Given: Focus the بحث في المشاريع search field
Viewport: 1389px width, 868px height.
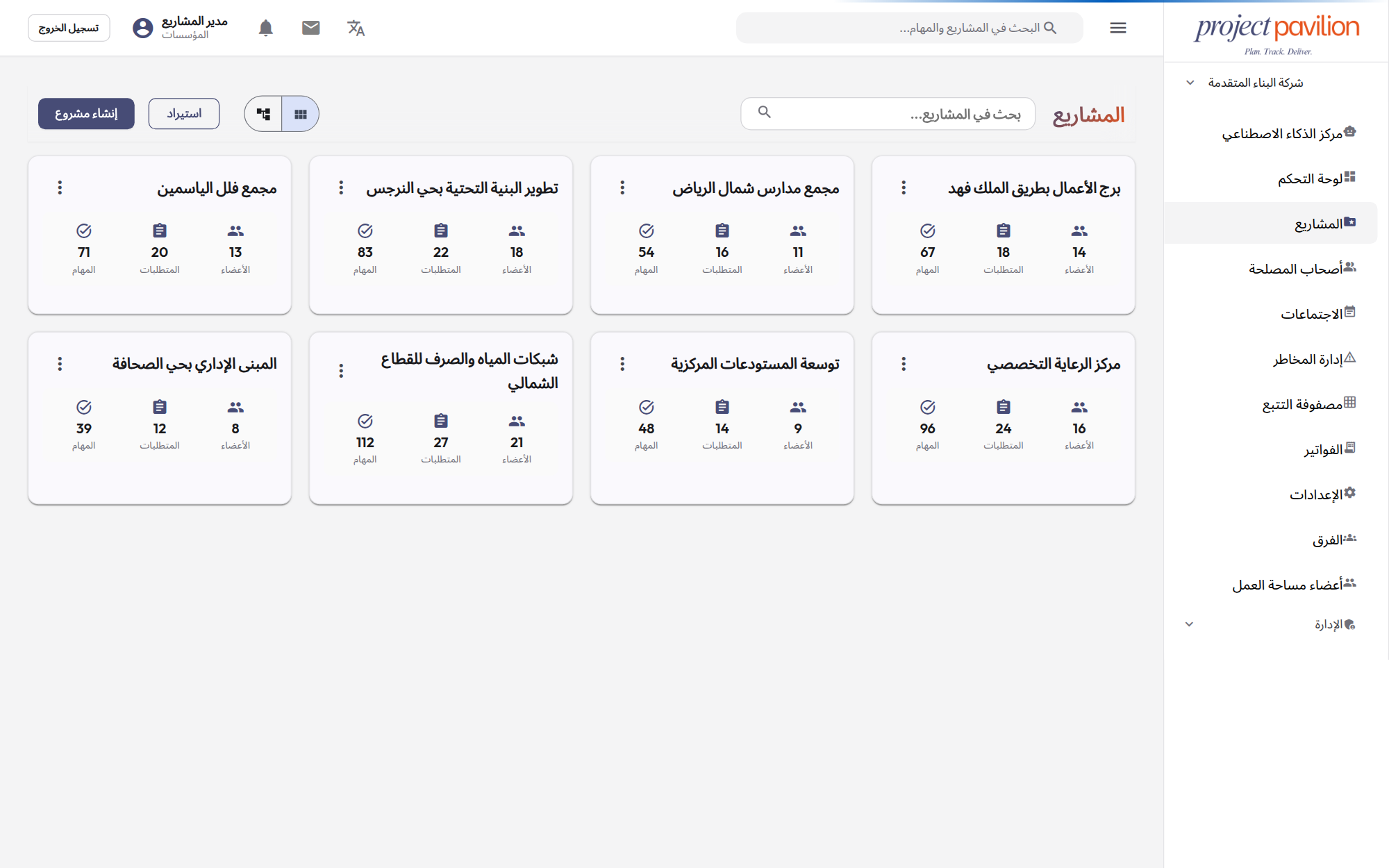Looking at the screenshot, I should (x=888, y=114).
